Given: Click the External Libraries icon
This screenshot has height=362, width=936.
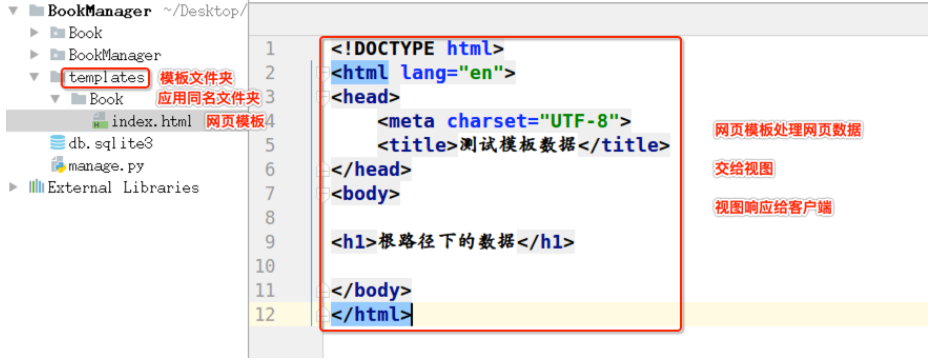Looking at the screenshot, I should click(36, 187).
